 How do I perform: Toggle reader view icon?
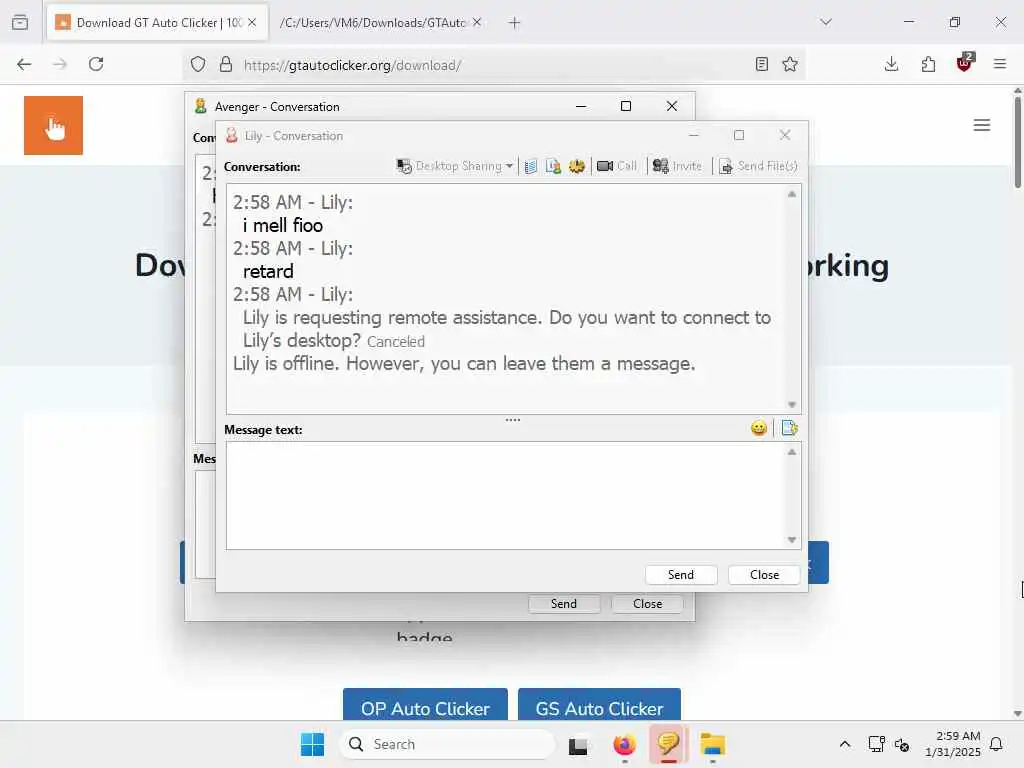click(x=761, y=64)
